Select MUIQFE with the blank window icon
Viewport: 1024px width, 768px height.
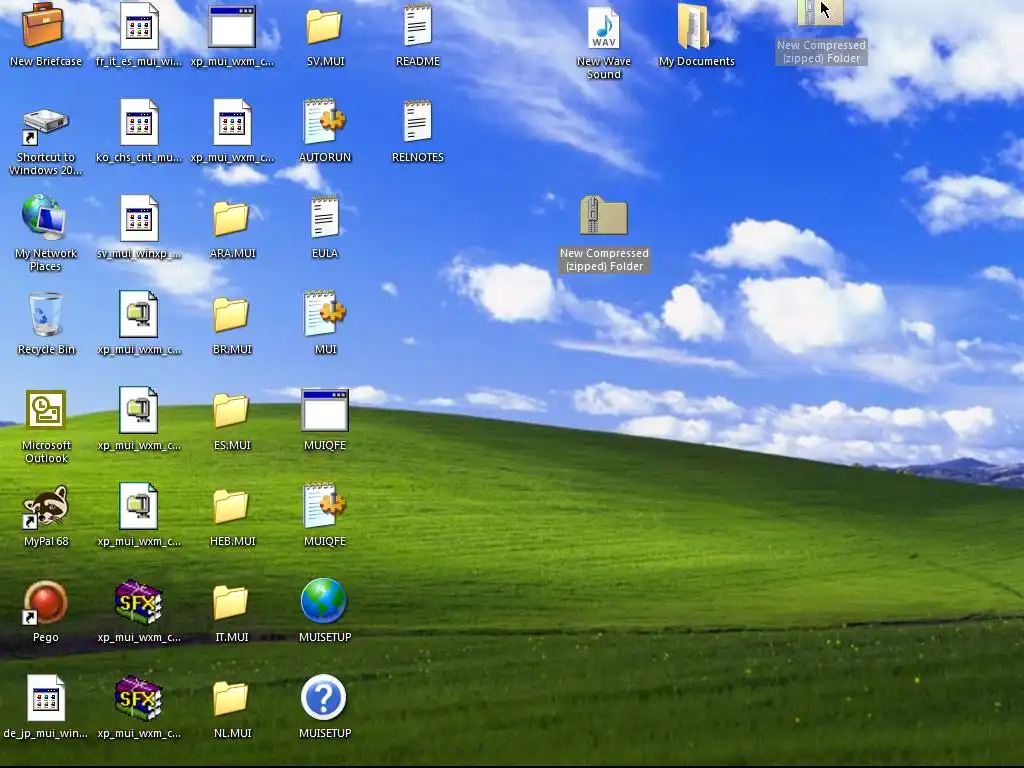coord(325,410)
